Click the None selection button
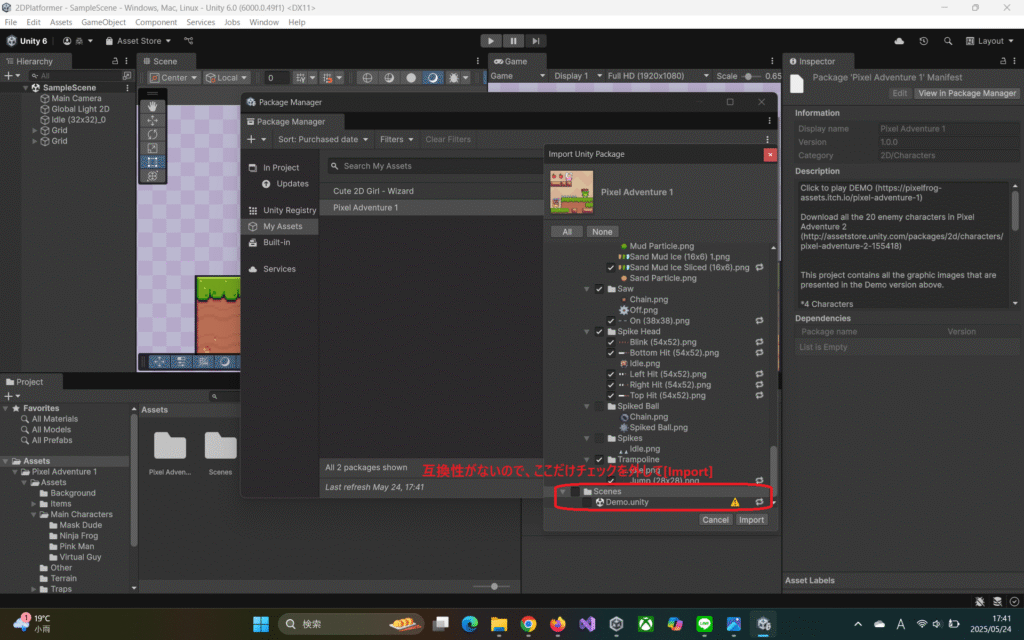 [601, 232]
